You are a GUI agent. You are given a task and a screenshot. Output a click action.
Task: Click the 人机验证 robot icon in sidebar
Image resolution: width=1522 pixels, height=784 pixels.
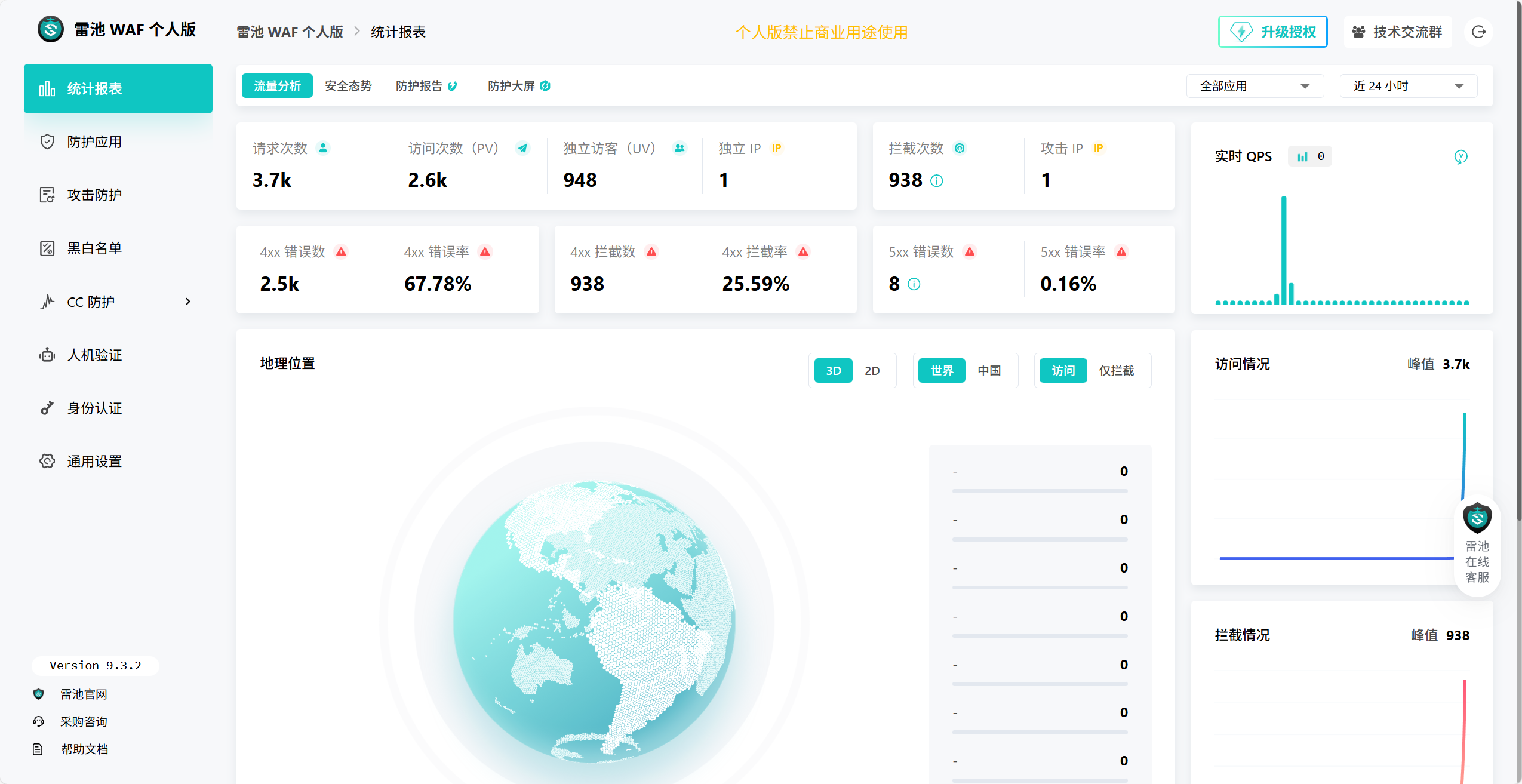(47, 355)
